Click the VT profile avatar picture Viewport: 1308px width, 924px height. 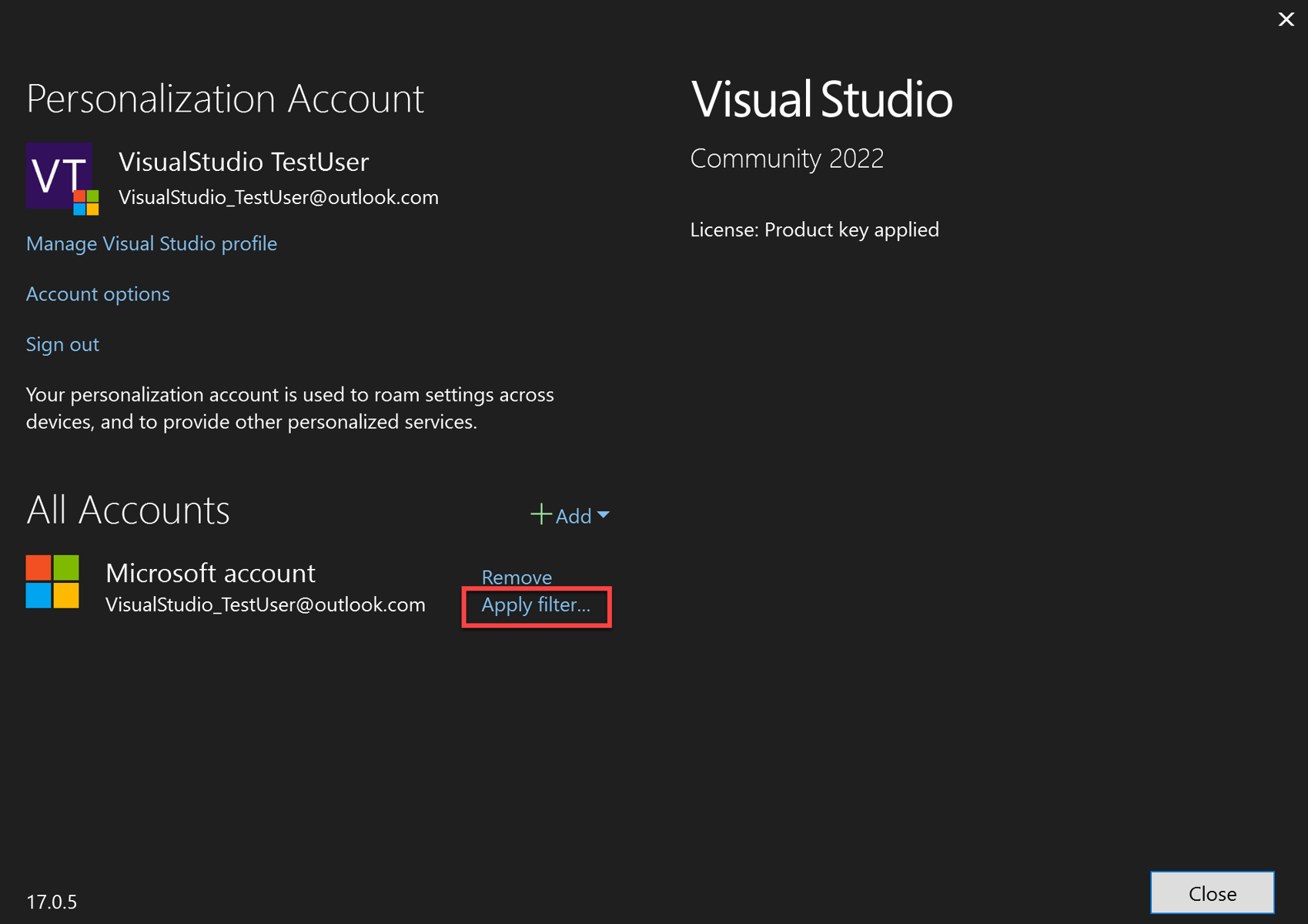[59, 176]
